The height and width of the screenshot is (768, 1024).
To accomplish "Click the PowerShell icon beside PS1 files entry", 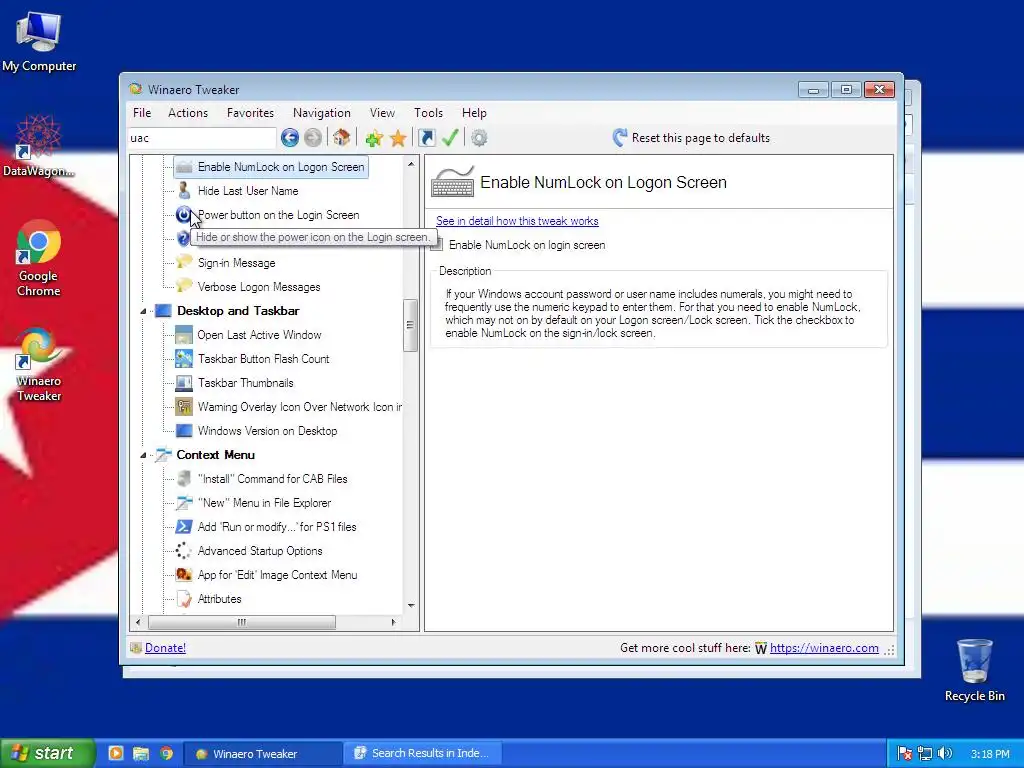I will tap(184, 527).
